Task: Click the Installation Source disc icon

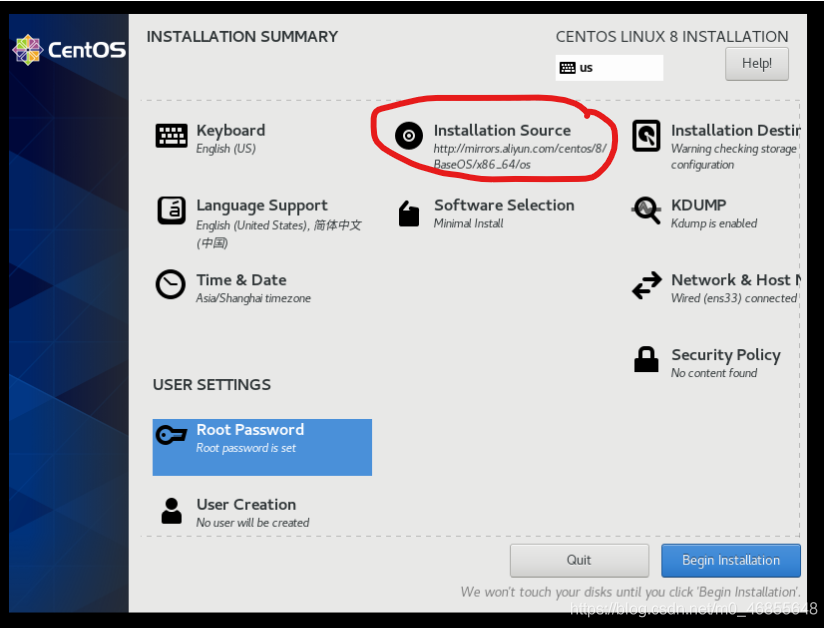Action: (x=409, y=136)
